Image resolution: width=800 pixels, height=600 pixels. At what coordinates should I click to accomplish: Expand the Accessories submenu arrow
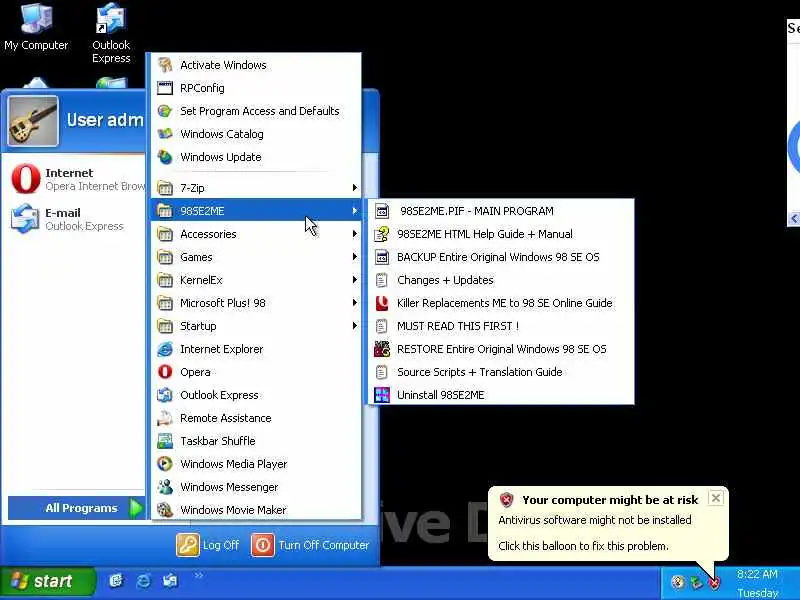[355, 234]
